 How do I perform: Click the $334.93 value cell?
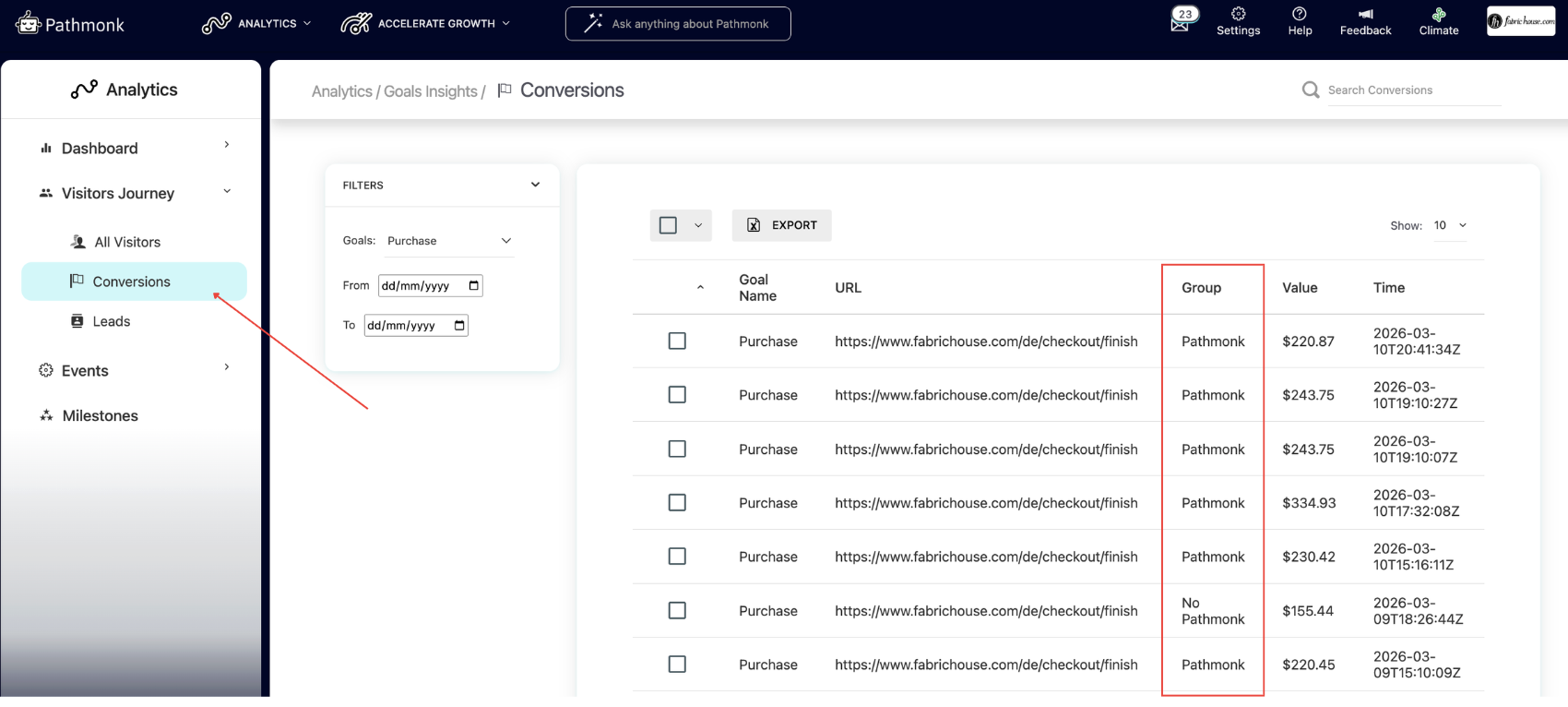coord(1309,503)
